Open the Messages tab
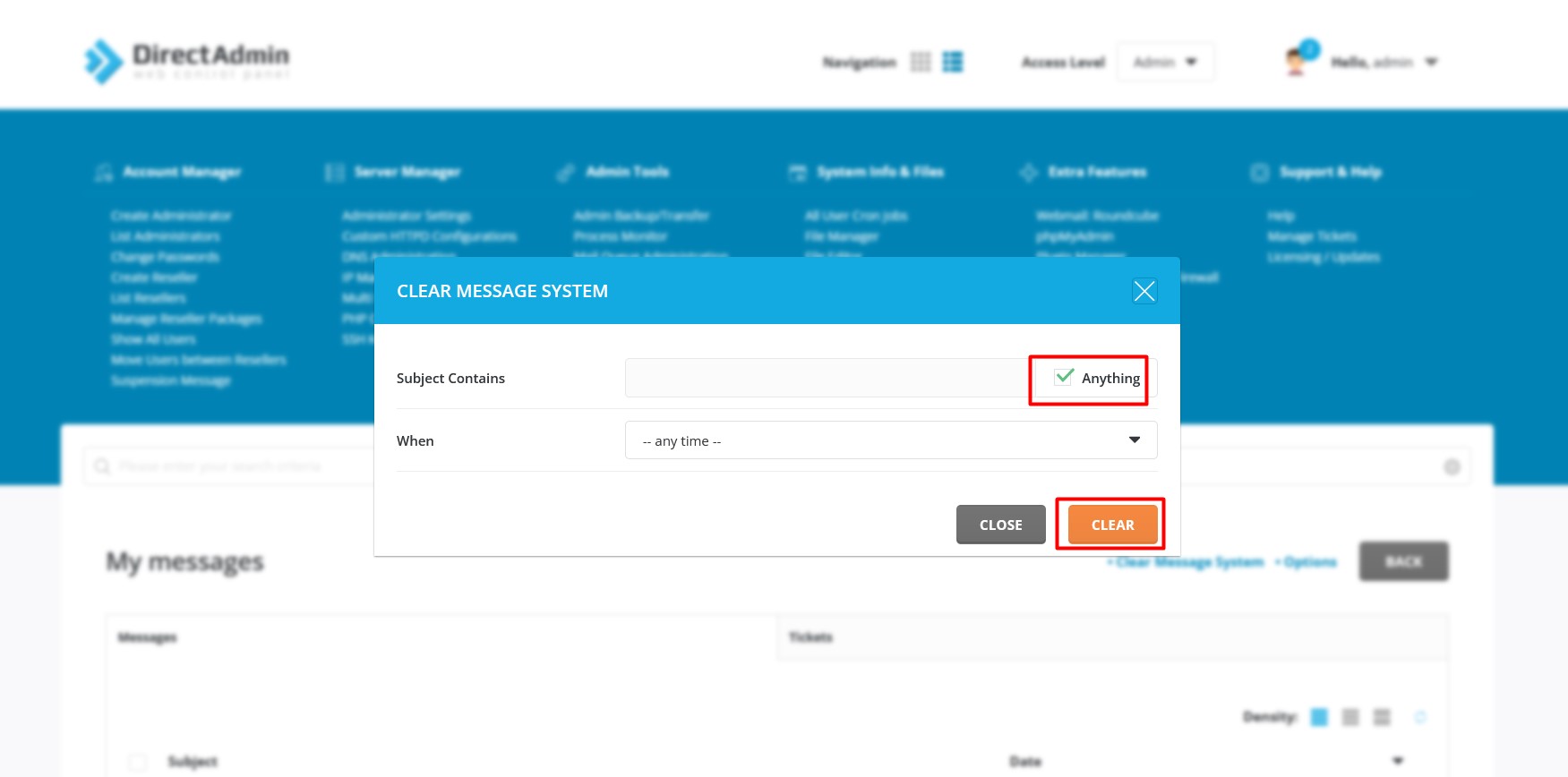Screen dimensions: 1568x777 pos(148,637)
